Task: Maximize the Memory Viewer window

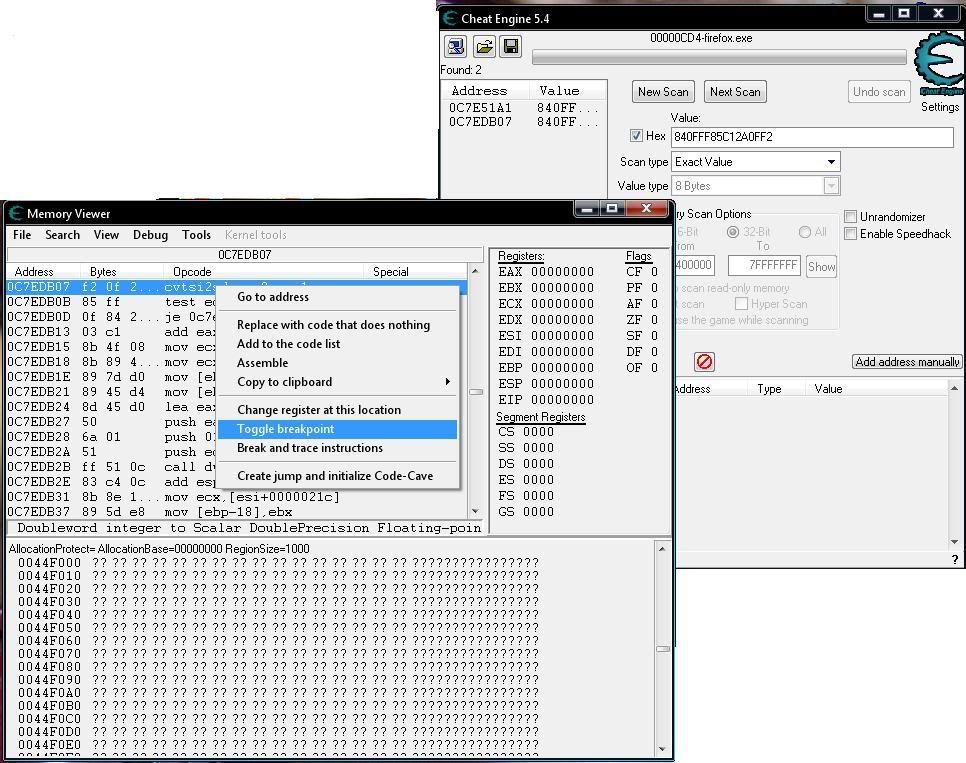Action: [x=612, y=209]
